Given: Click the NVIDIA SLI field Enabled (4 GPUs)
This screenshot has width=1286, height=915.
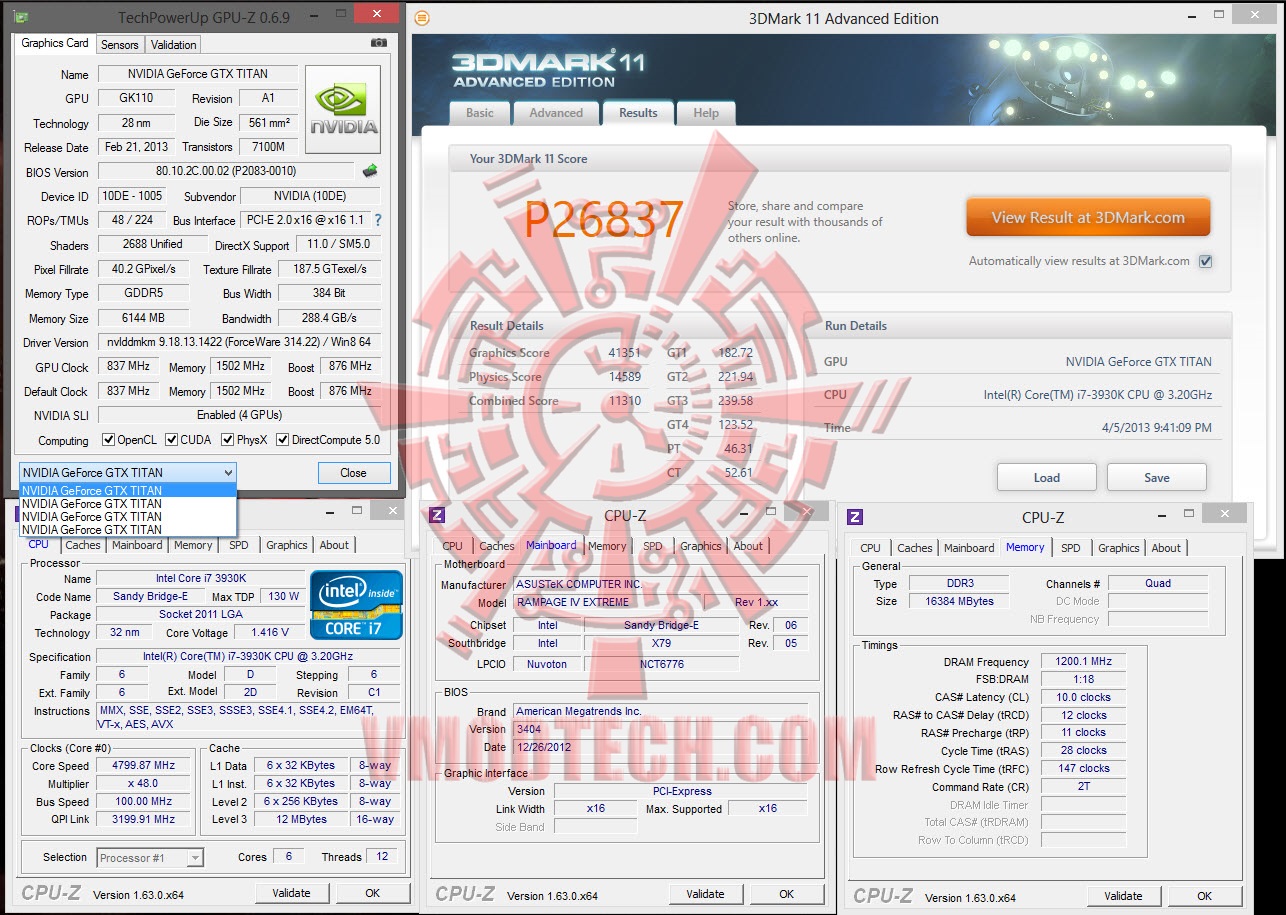Looking at the screenshot, I should pyautogui.click(x=239, y=415).
